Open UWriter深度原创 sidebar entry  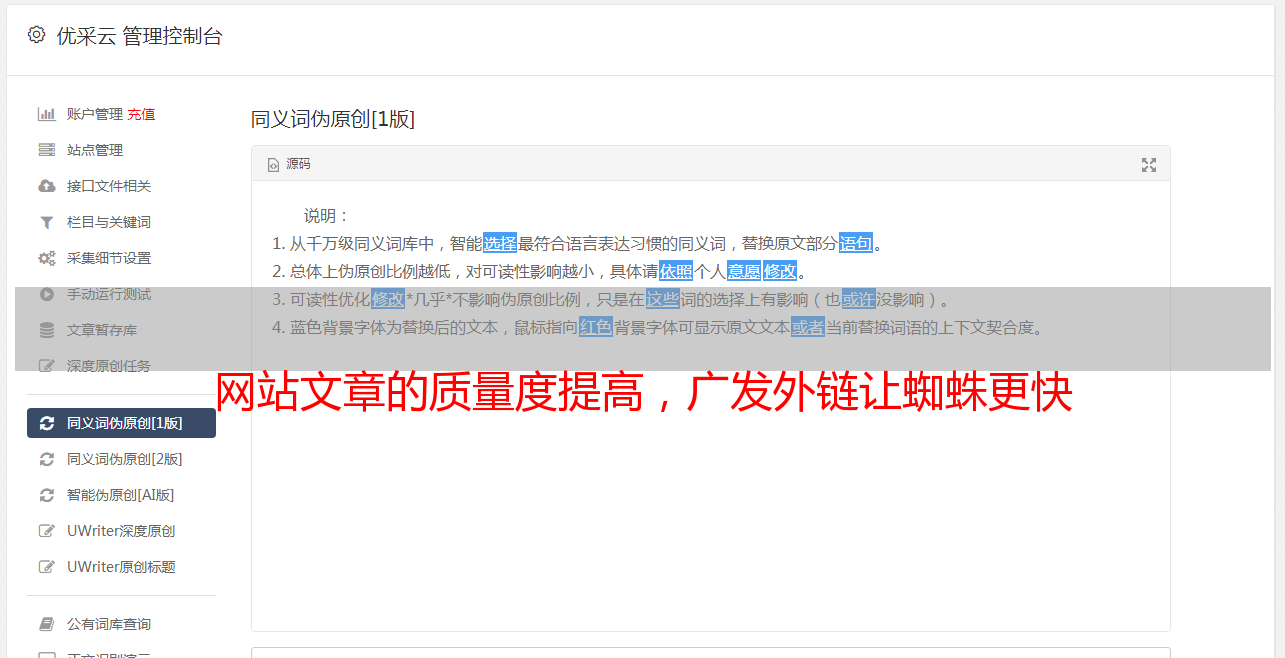tap(121, 531)
